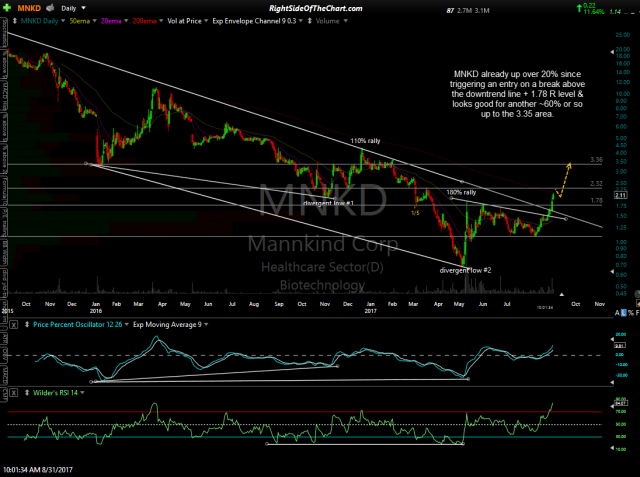Select the '180% rally' chart label
640x477 pixels.
461,192
